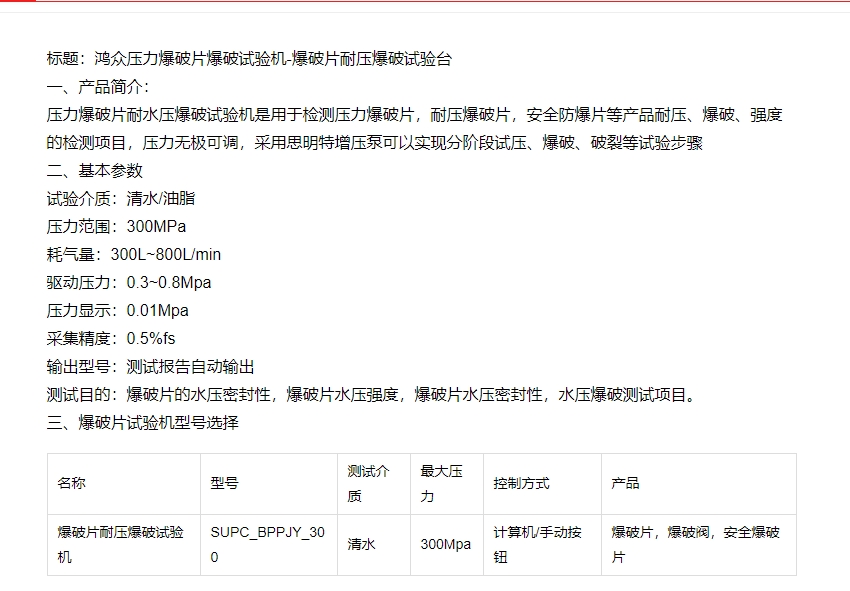Click the table header cell 测试介质
Viewport: 850px width, 591px height.
[x=374, y=484]
